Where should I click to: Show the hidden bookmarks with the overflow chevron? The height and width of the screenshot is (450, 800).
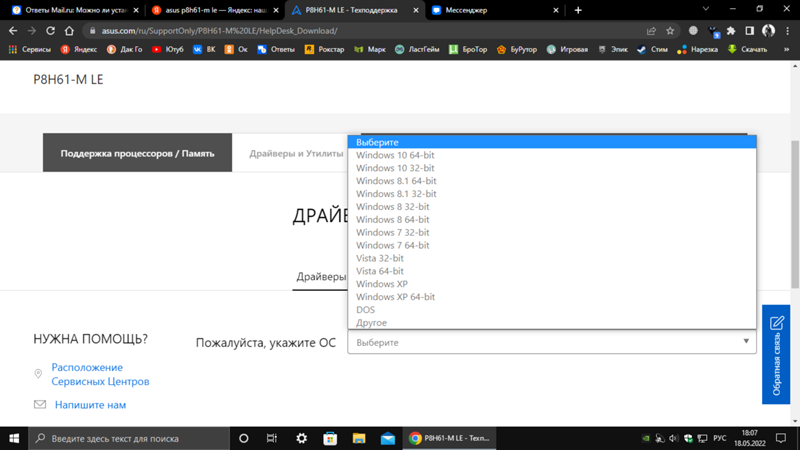tap(786, 49)
